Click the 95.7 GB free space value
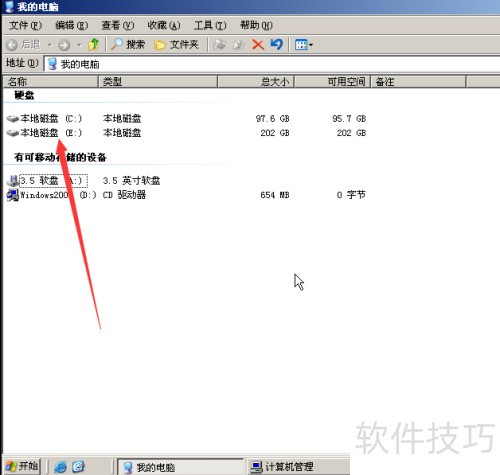Image resolution: width=500 pixels, height=475 pixels. pyautogui.click(x=349, y=118)
